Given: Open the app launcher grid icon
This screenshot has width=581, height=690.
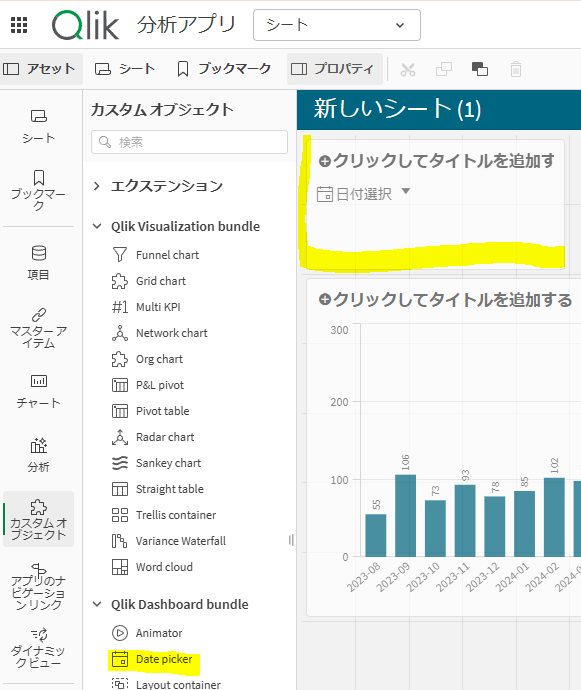Looking at the screenshot, I should click(19, 25).
